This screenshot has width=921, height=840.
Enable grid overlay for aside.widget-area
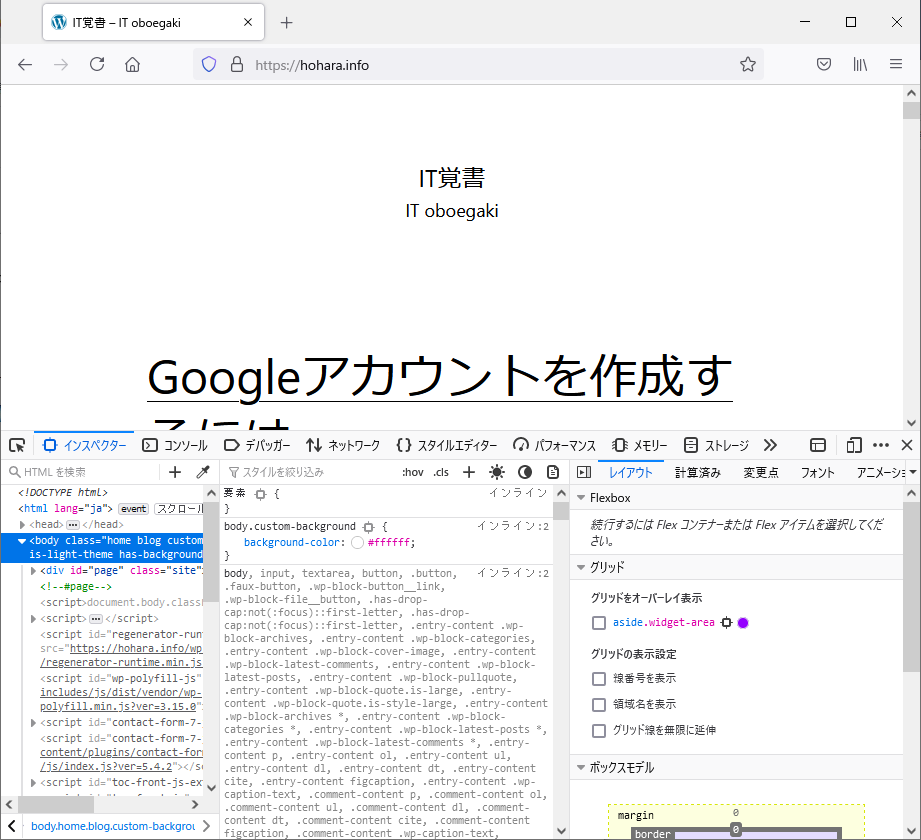(599, 623)
